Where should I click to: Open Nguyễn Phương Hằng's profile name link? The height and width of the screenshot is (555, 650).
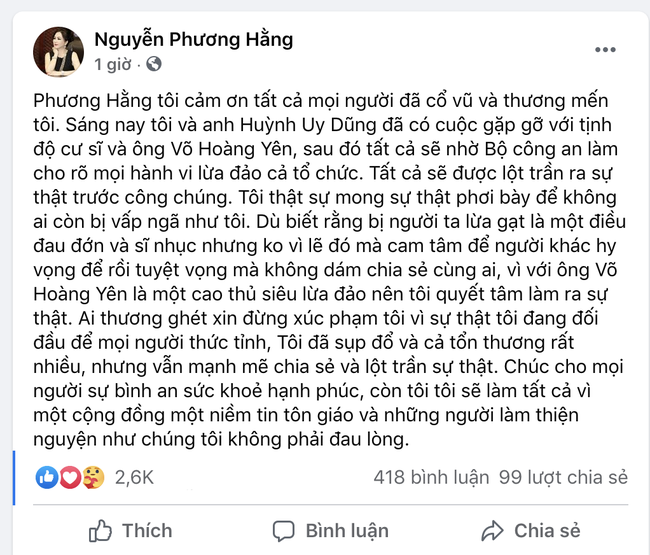tap(193, 40)
